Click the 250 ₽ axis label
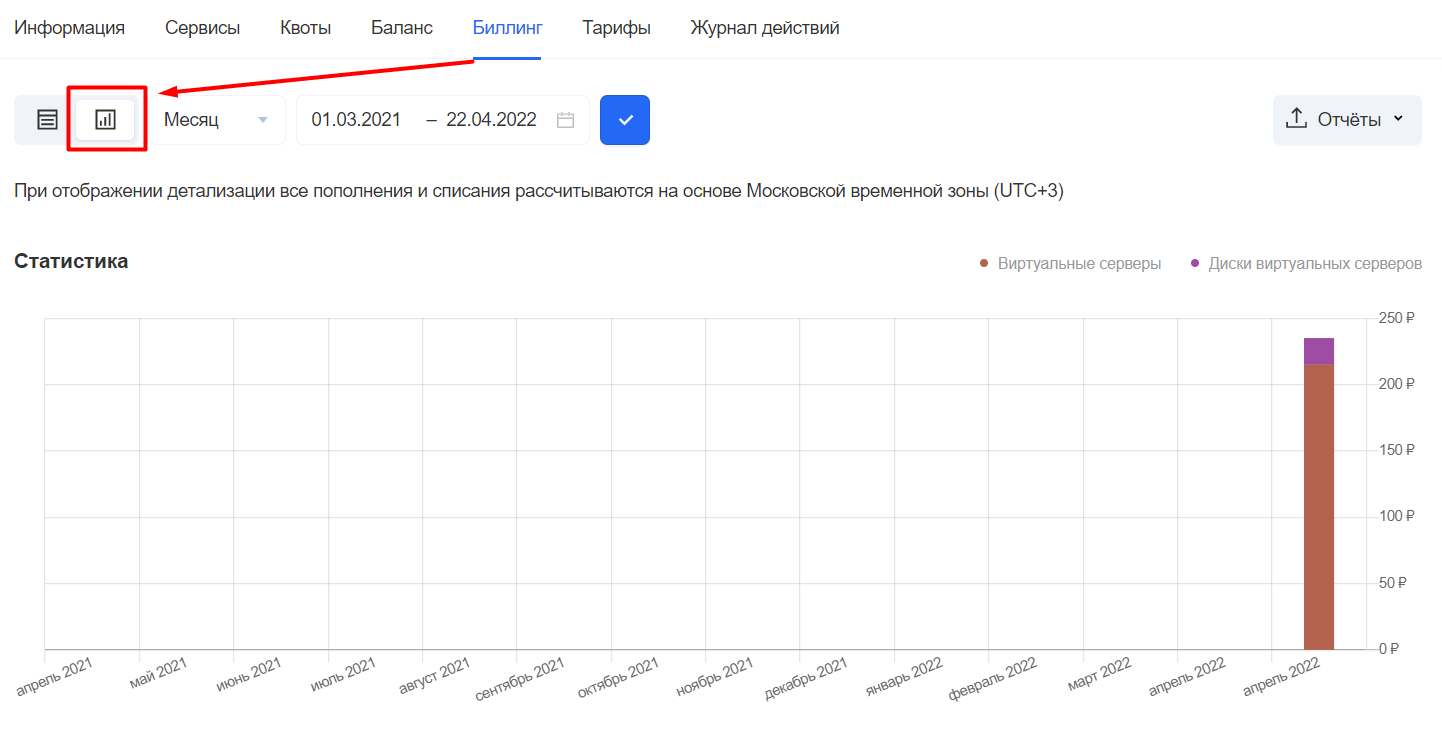The image size is (1442, 736). tap(1397, 318)
